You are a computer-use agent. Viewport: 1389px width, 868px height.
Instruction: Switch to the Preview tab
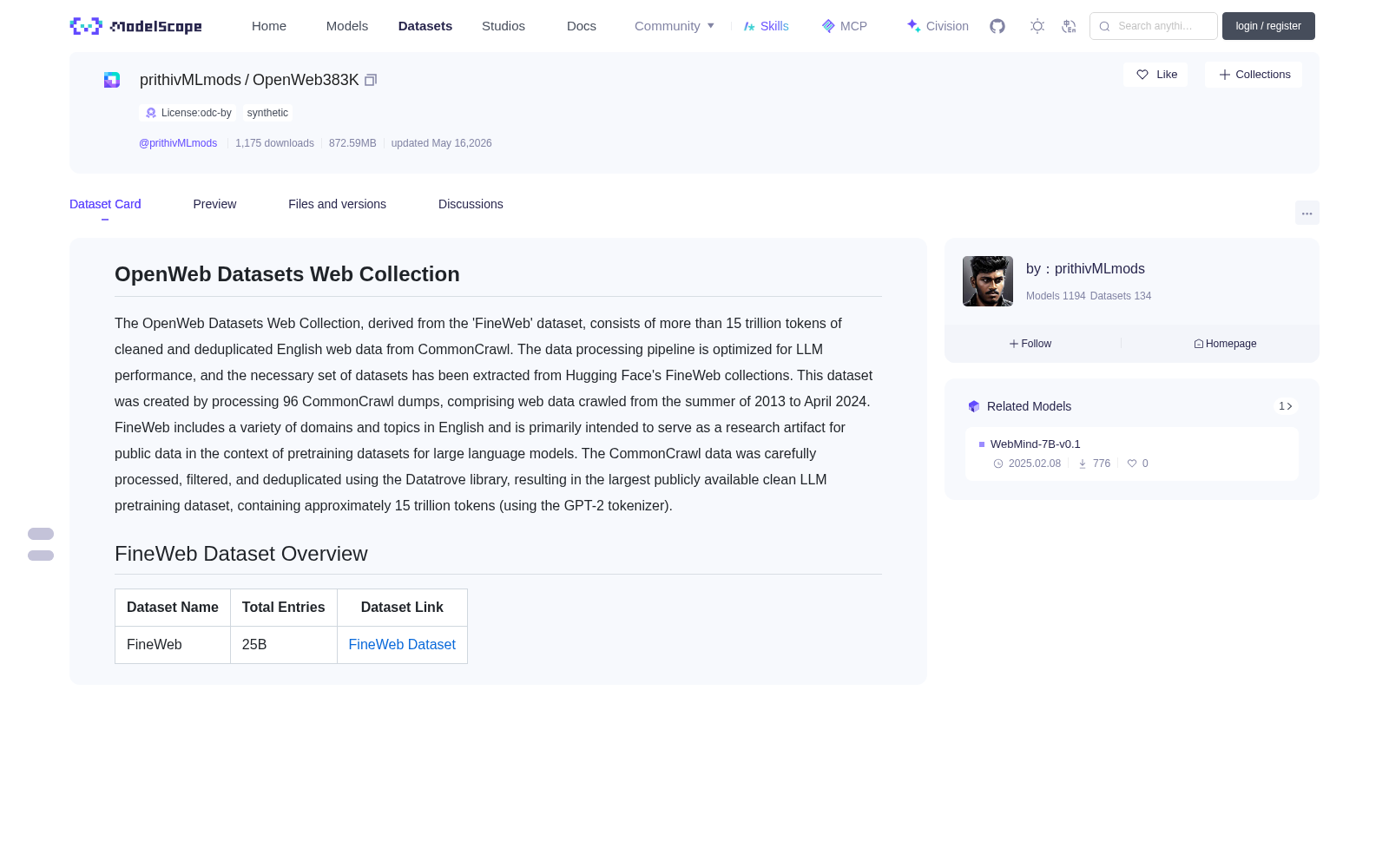coord(214,204)
